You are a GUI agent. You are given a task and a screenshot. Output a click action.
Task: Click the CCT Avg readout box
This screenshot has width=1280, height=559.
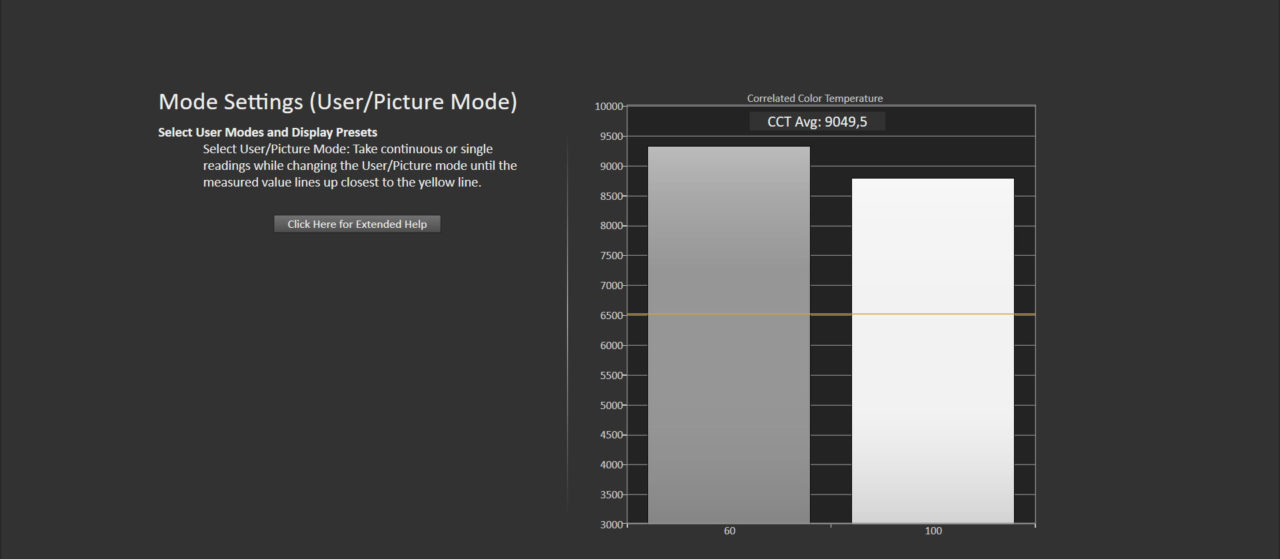817,121
